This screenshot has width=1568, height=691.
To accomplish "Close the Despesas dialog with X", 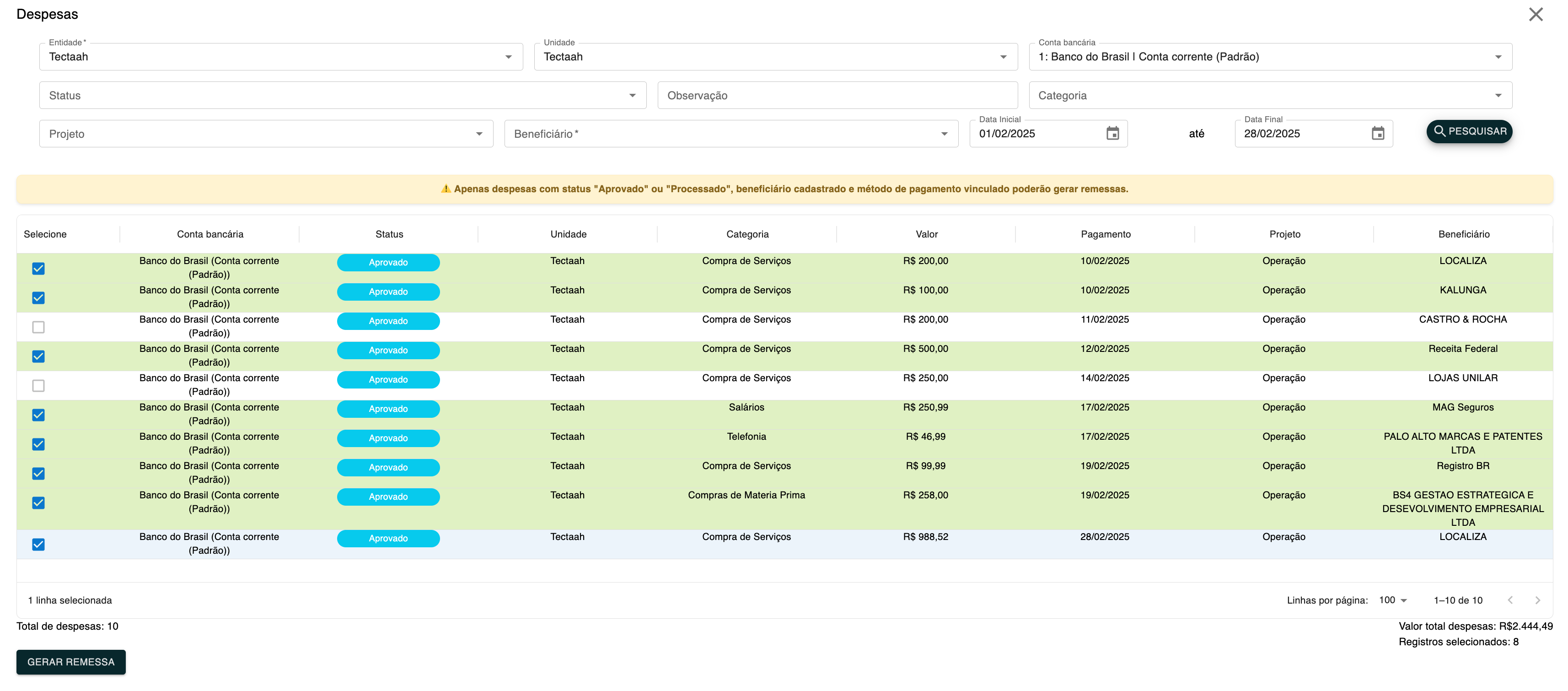I will pyautogui.click(x=1536, y=15).
